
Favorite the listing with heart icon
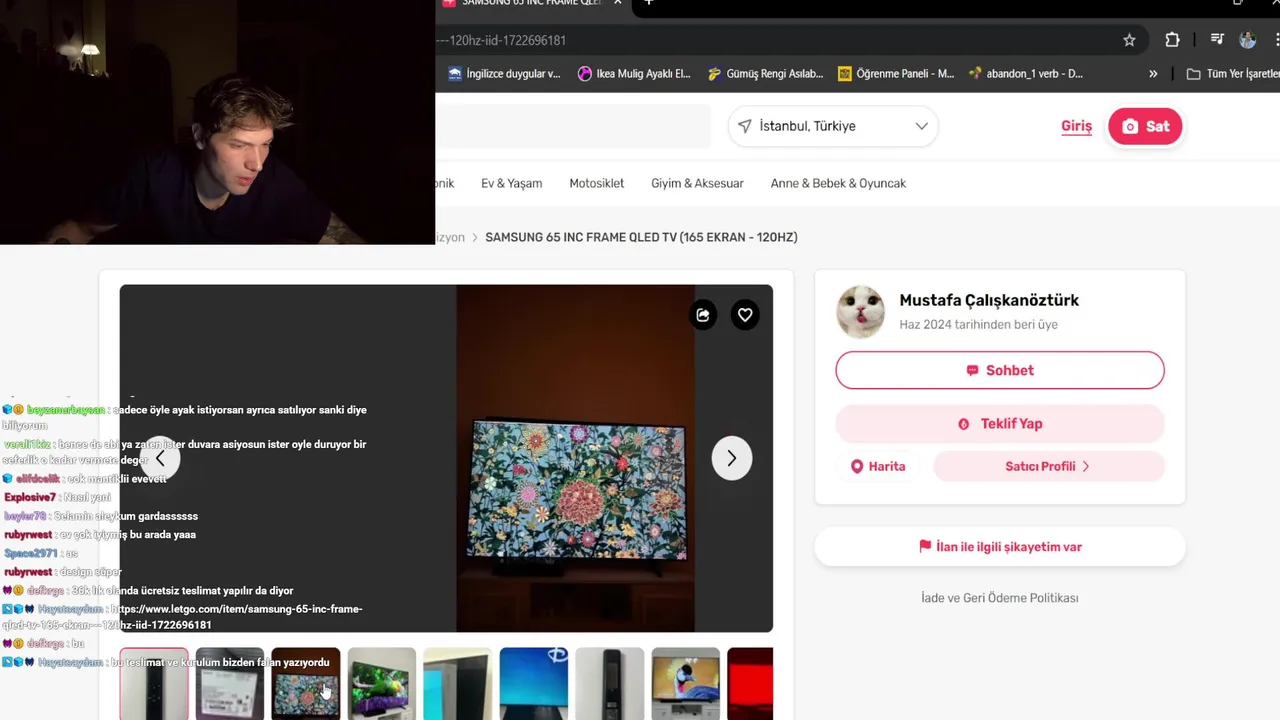coord(745,315)
